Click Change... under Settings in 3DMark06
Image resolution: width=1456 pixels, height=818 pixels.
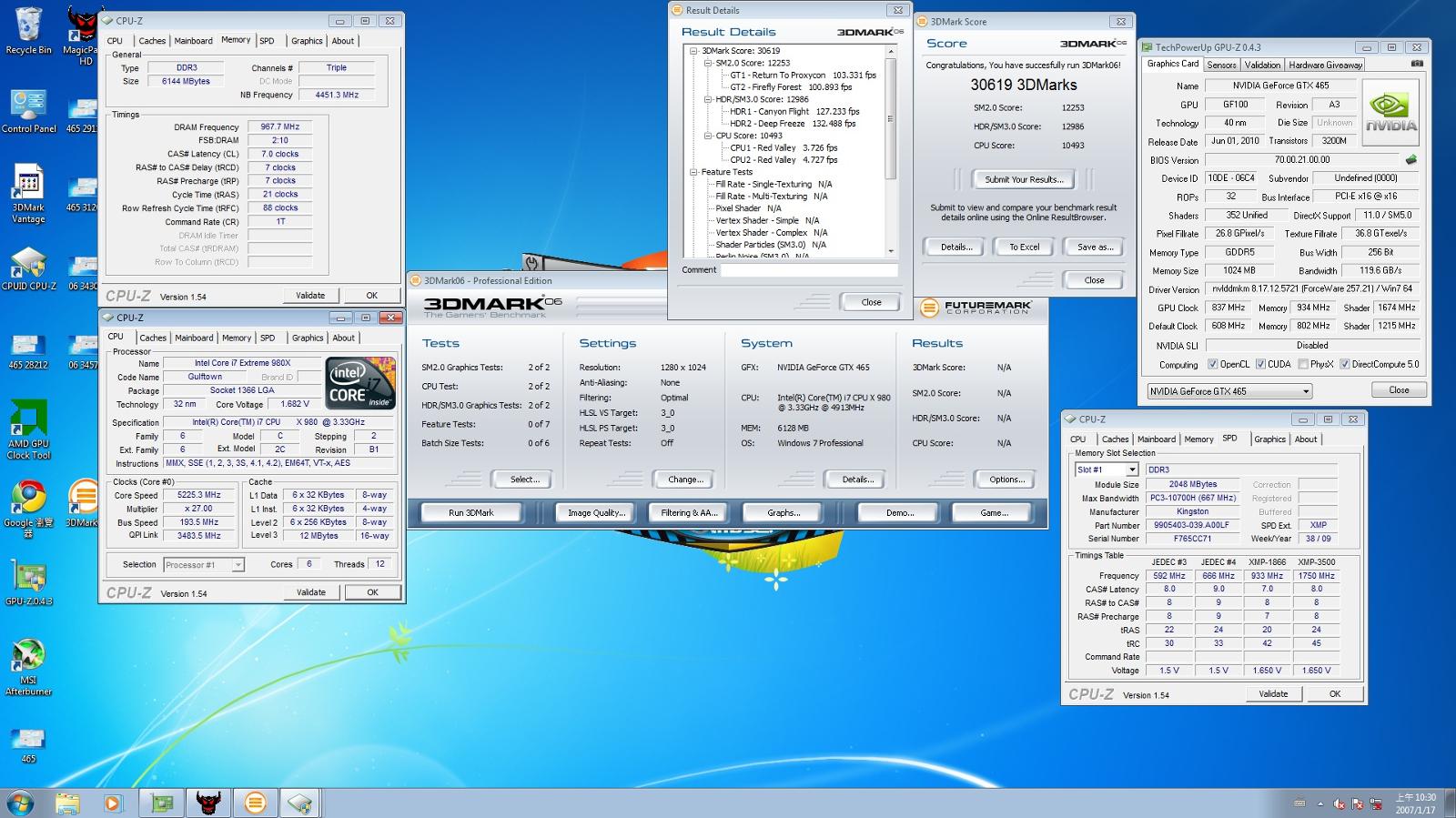tap(684, 480)
